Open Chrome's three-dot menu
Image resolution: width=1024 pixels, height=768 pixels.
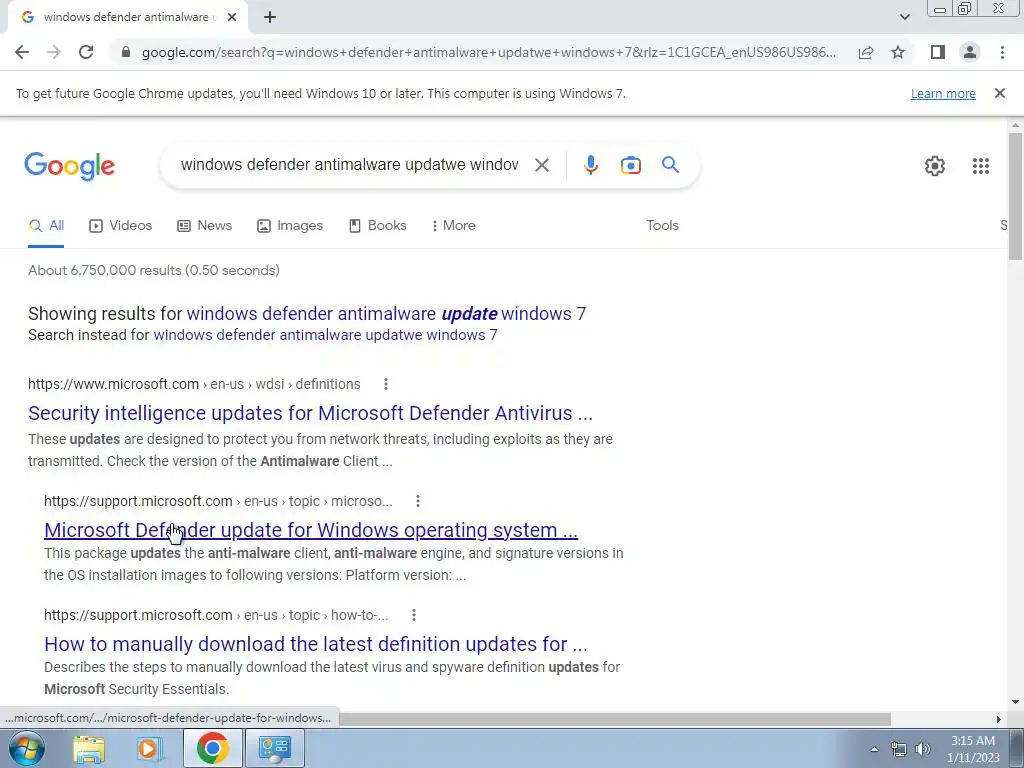(1002, 52)
